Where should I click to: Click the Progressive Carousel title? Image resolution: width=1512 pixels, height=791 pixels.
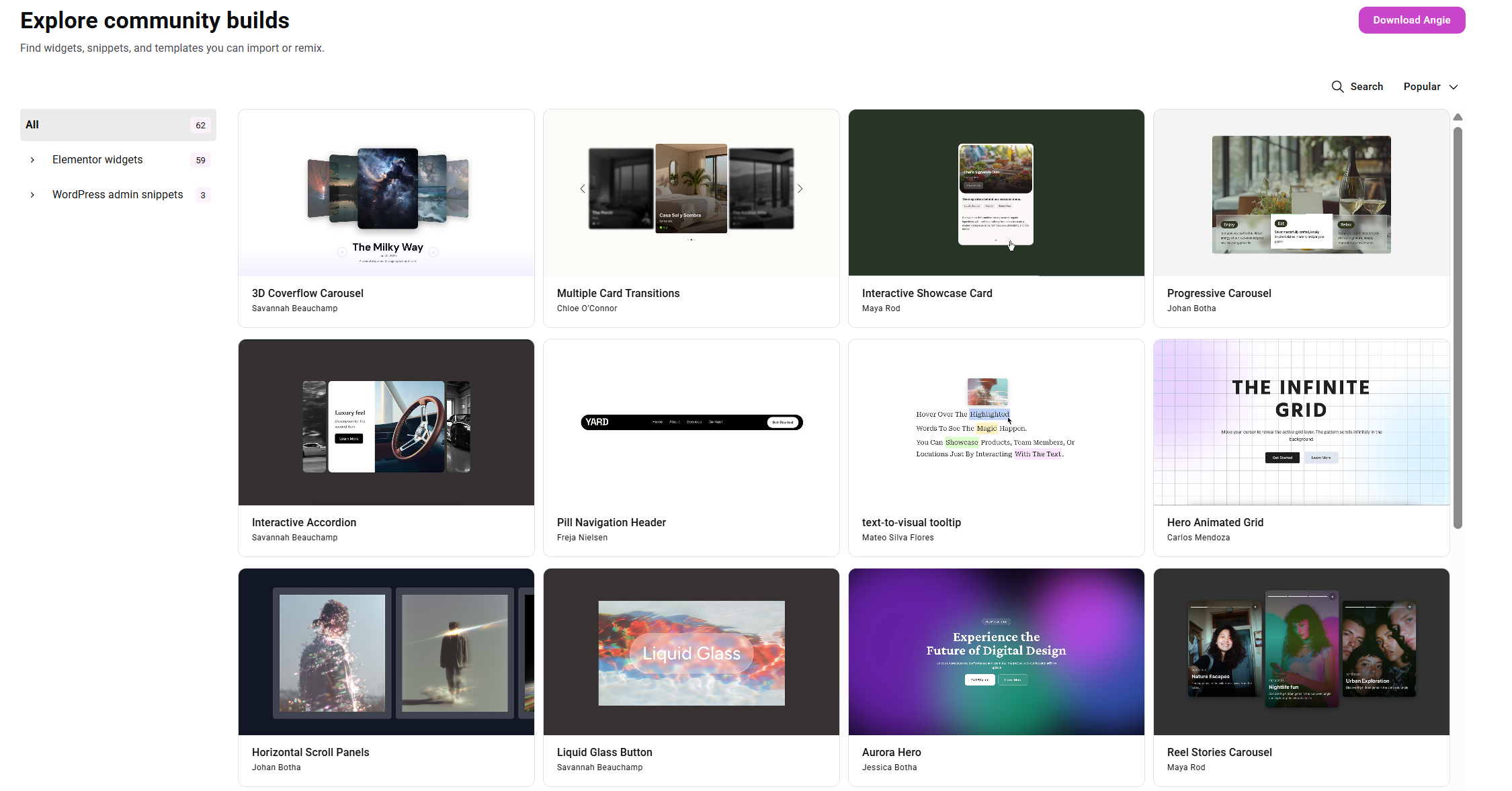[1219, 294]
